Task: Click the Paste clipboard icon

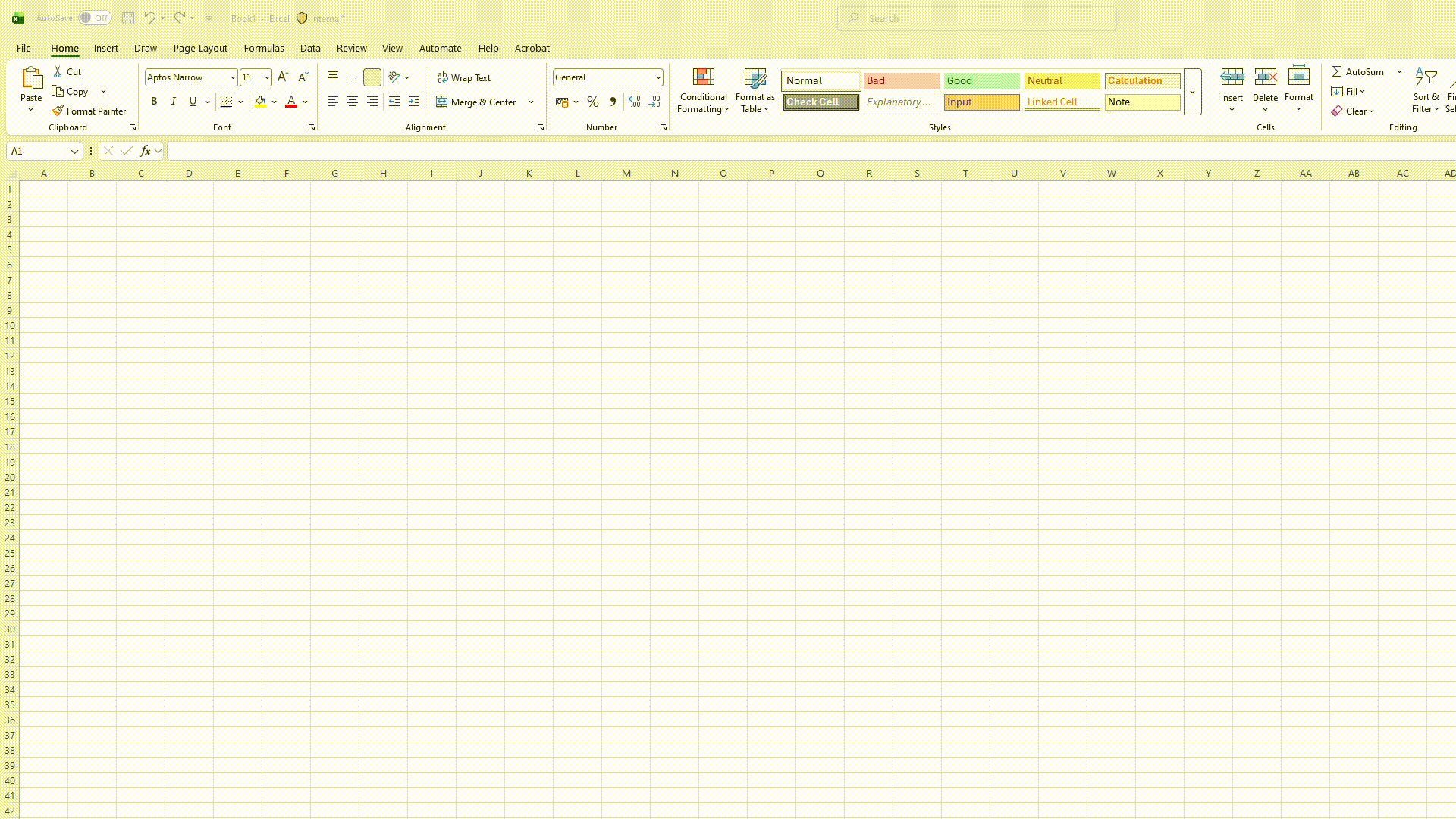Action: click(31, 77)
